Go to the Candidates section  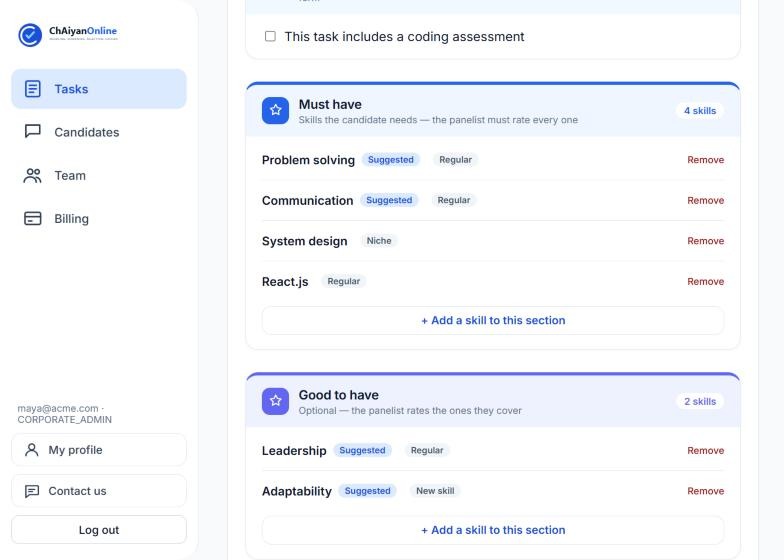pyautogui.click(x=99, y=132)
